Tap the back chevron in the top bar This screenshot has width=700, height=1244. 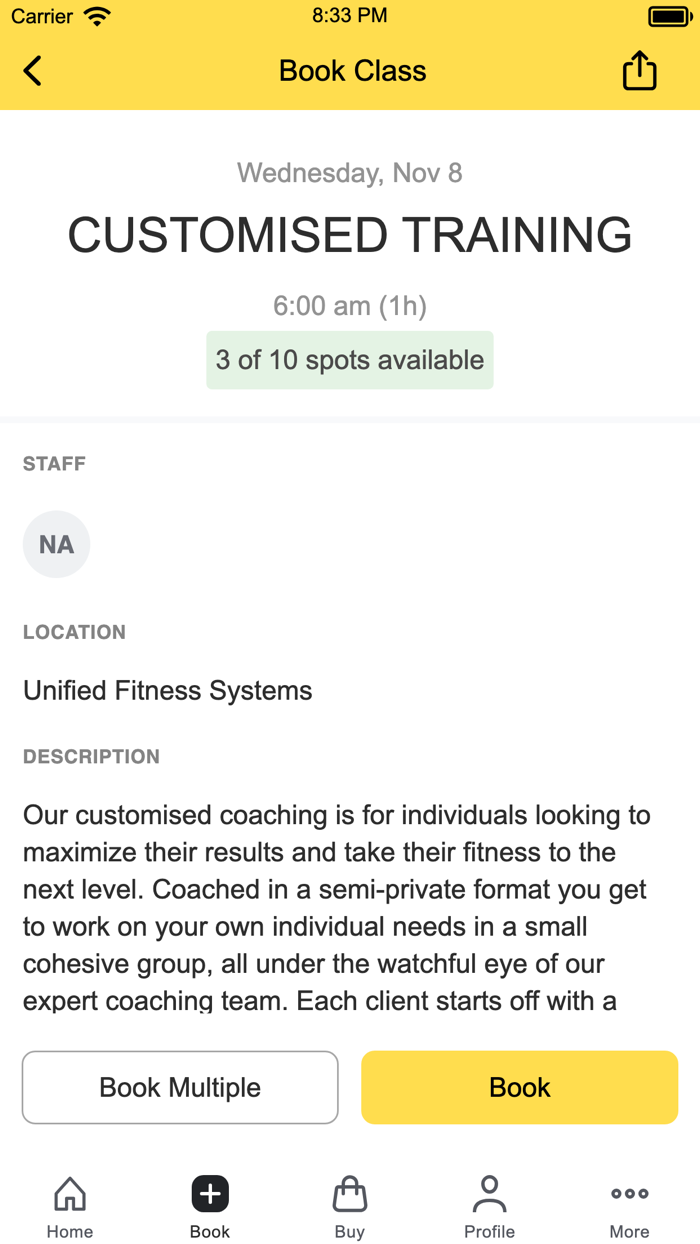click(x=32, y=70)
